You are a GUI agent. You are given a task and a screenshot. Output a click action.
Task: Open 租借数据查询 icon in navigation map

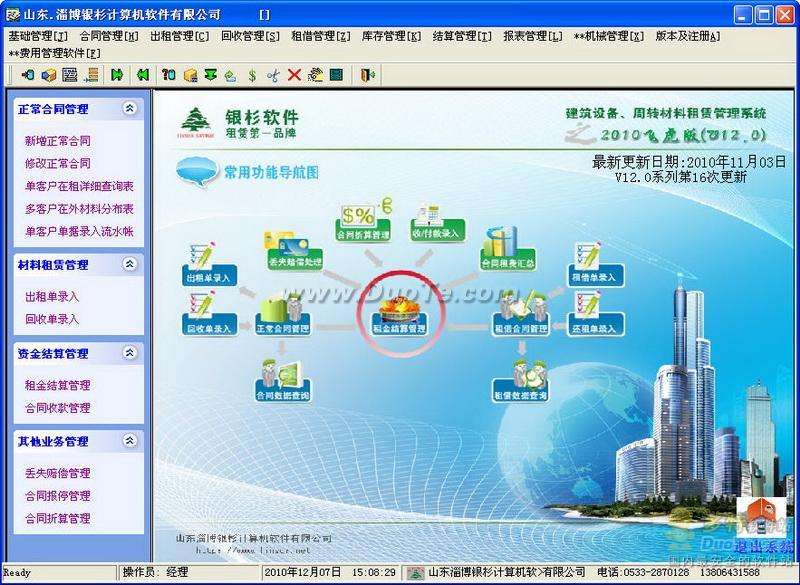coord(520,380)
